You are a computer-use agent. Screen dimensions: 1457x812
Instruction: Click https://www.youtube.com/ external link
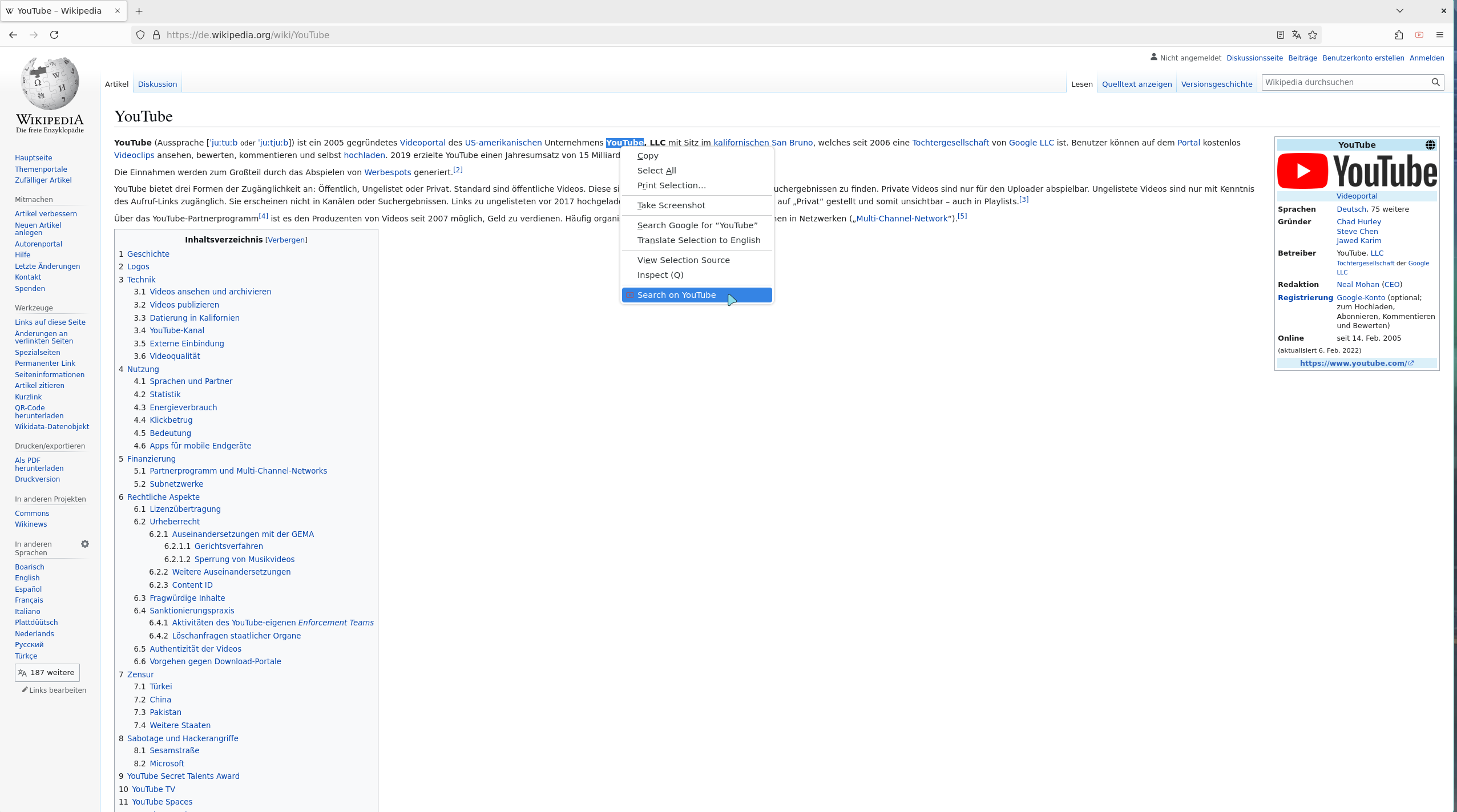(1357, 363)
